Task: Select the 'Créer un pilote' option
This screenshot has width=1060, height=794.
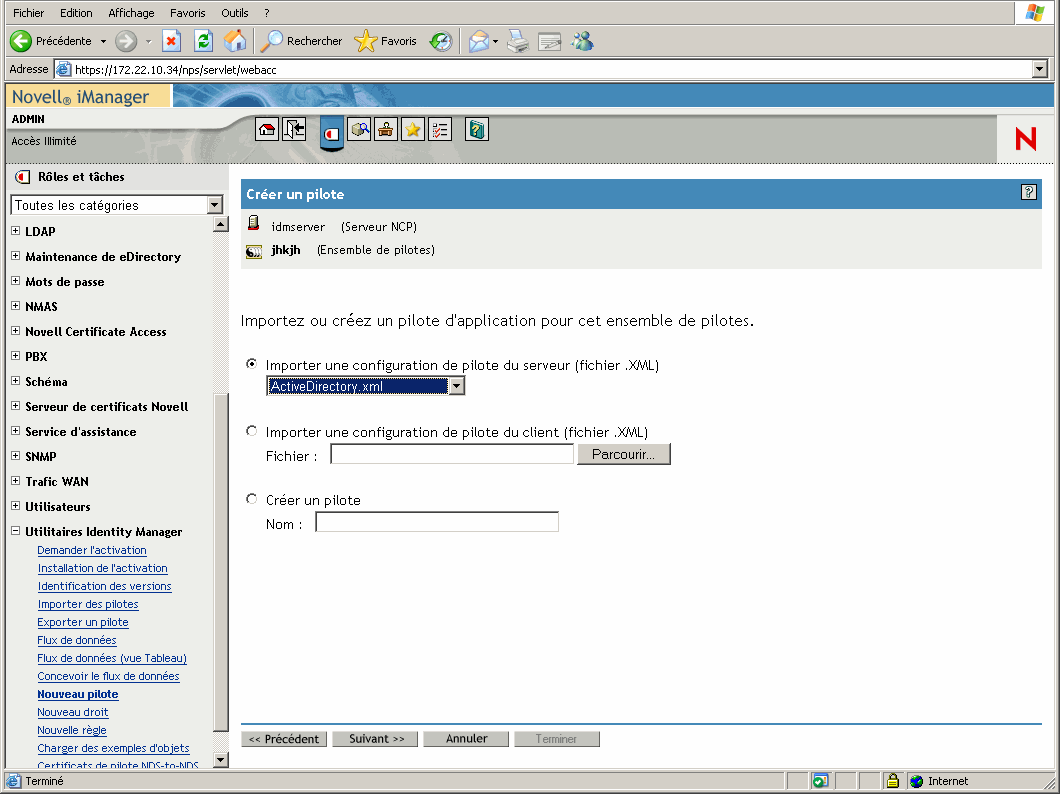Action: point(251,499)
